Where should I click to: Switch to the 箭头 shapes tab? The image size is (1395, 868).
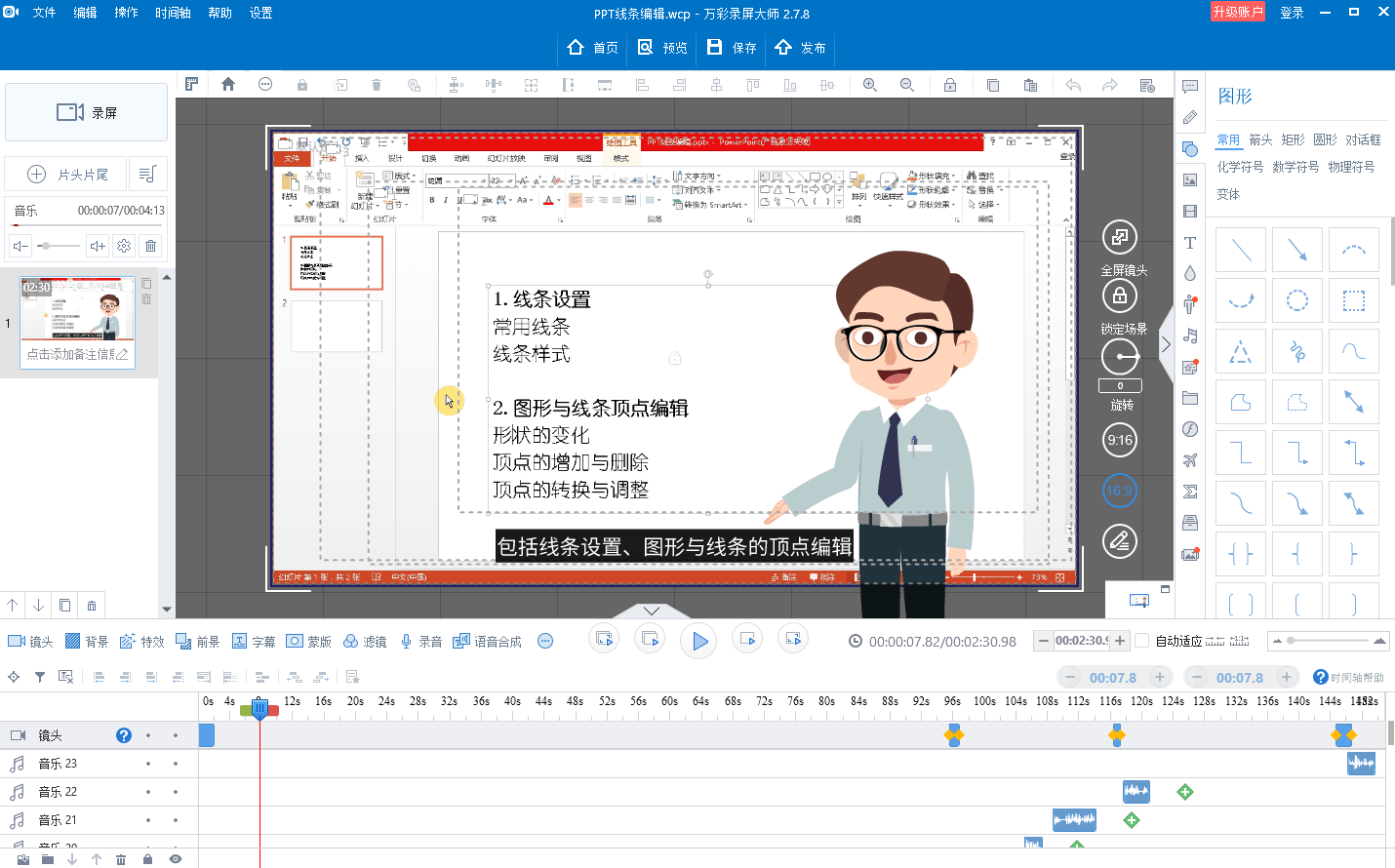pos(1260,139)
